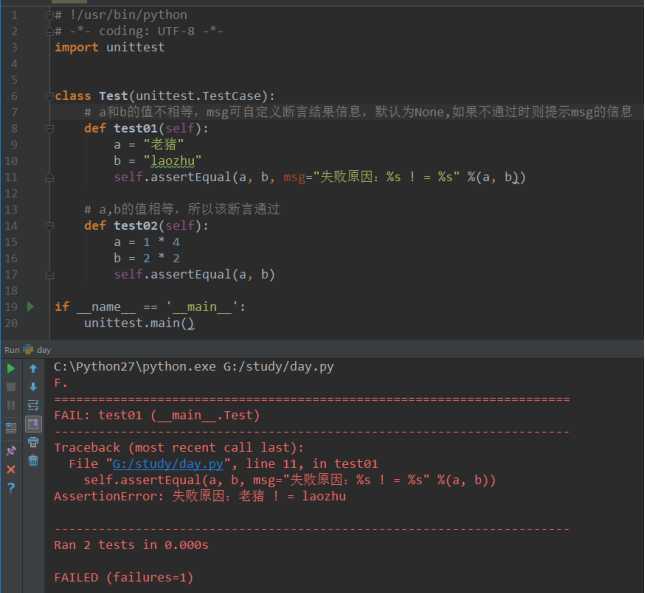
Task: Click 'Ran 2 tests in 0.000s' output
Action: coord(131,545)
